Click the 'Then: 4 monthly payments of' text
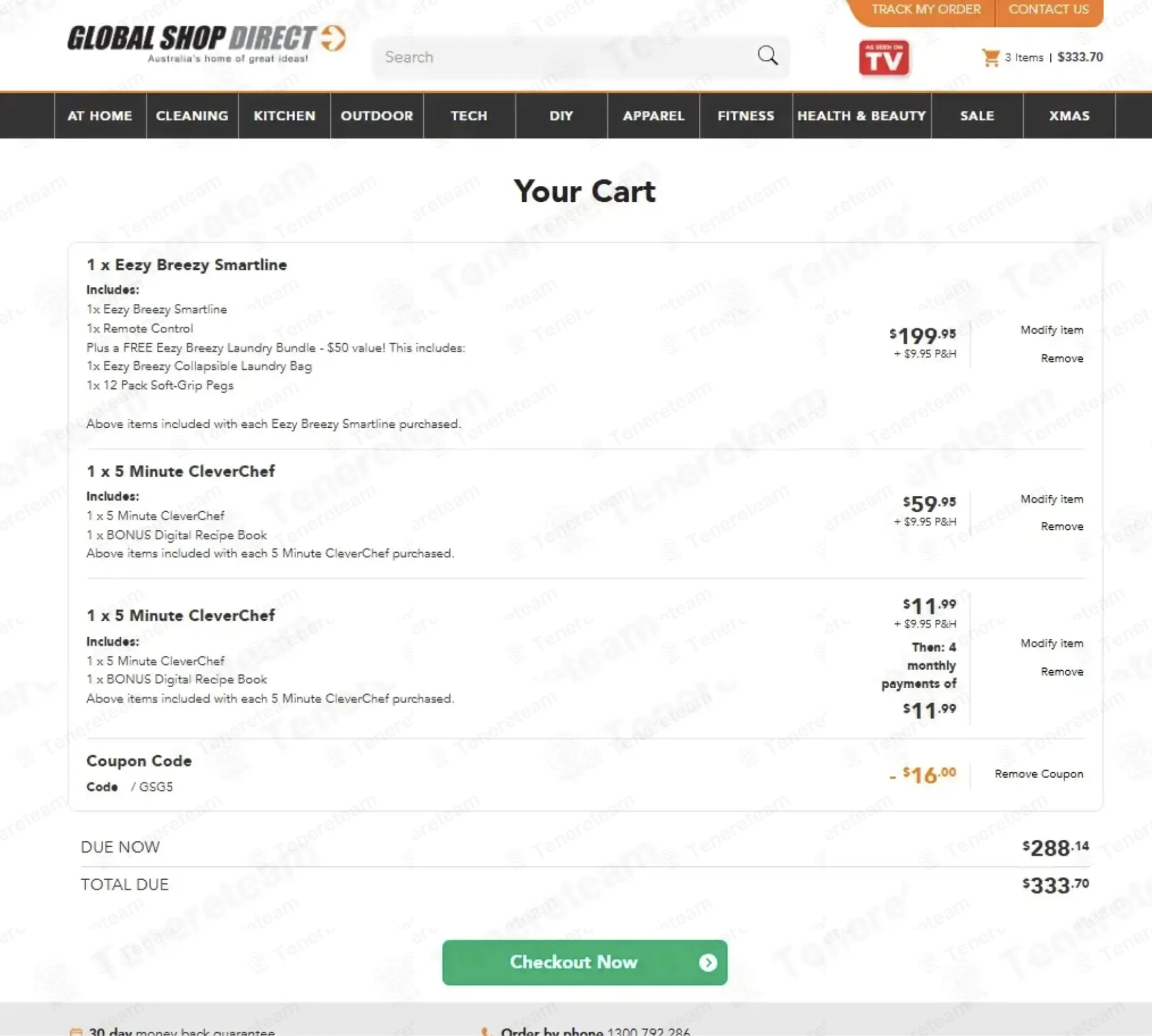The image size is (1152, 1036). 919,666
